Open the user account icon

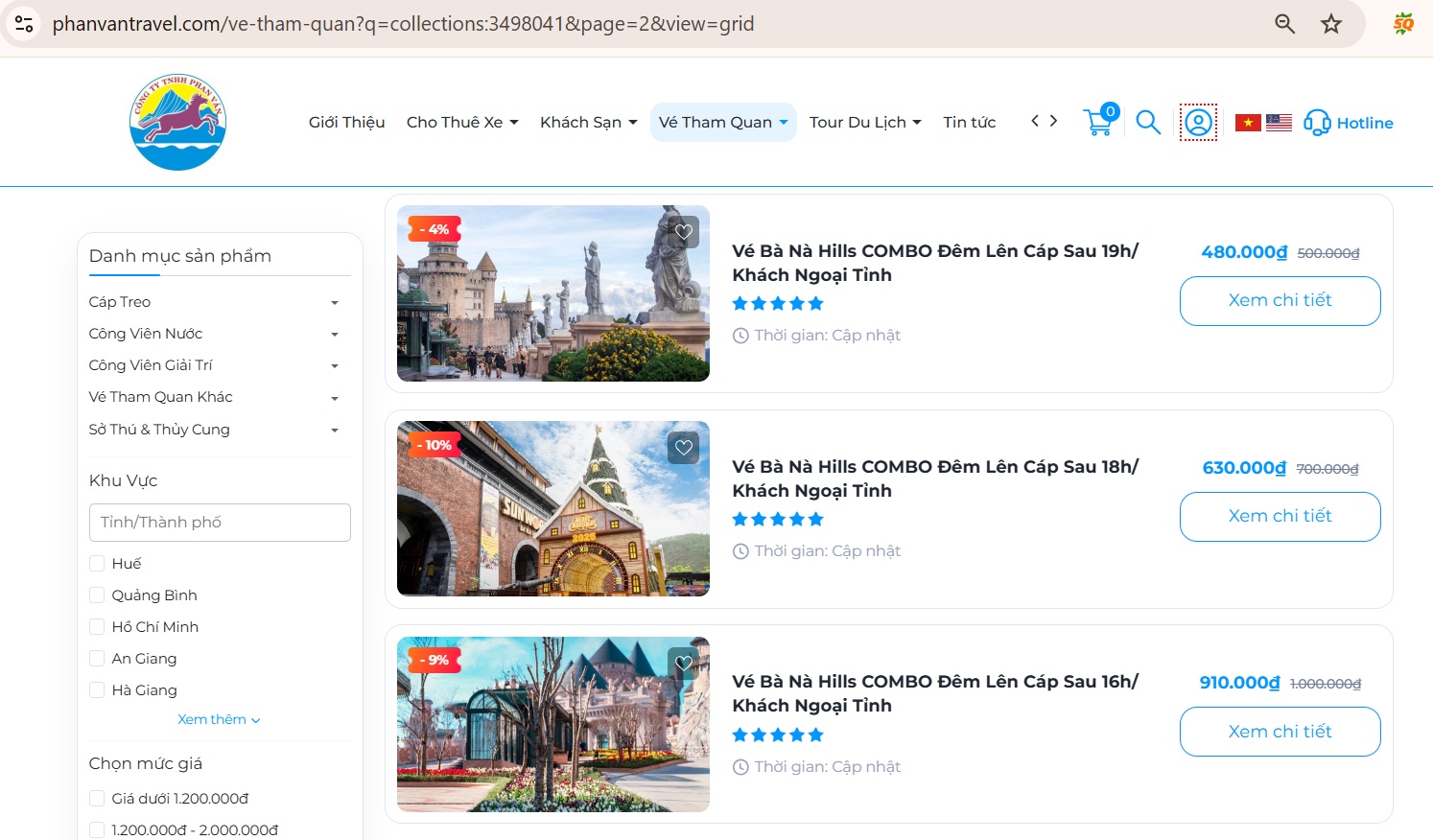(1198, 123)
